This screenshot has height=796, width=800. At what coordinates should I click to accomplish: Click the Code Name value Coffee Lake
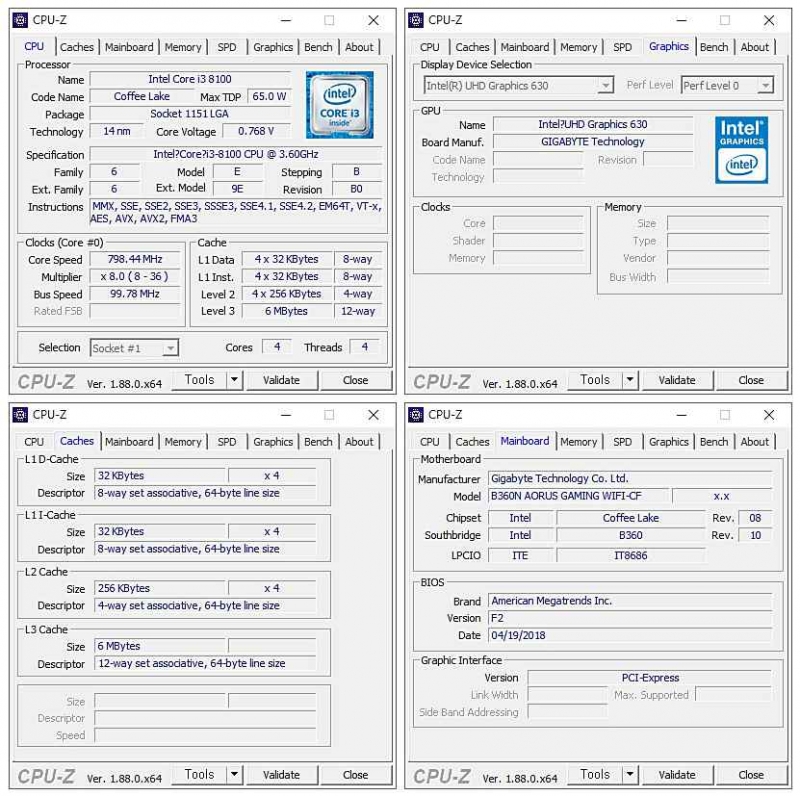tap(142, 96)
